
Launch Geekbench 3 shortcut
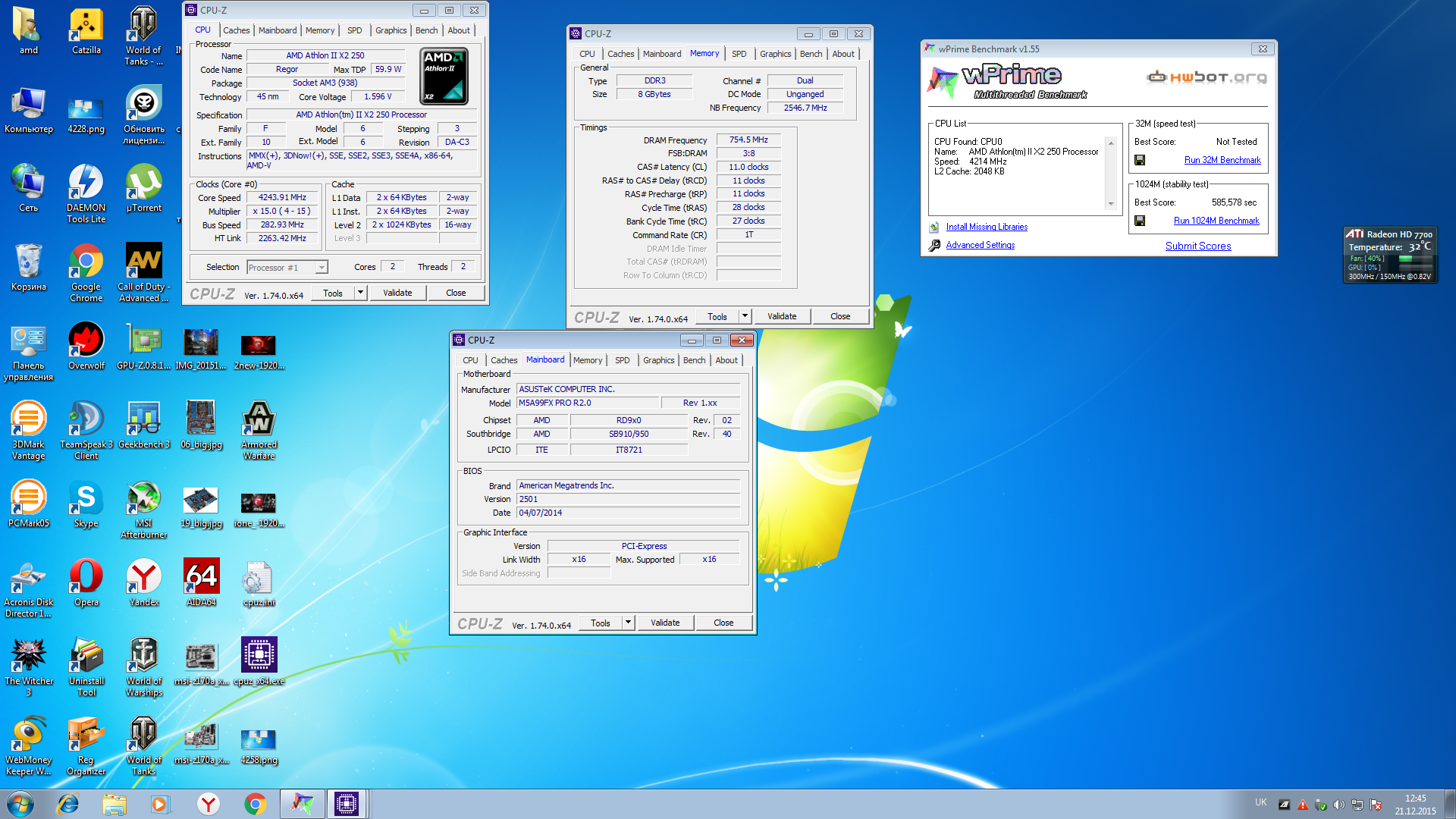tap(144, 425)
